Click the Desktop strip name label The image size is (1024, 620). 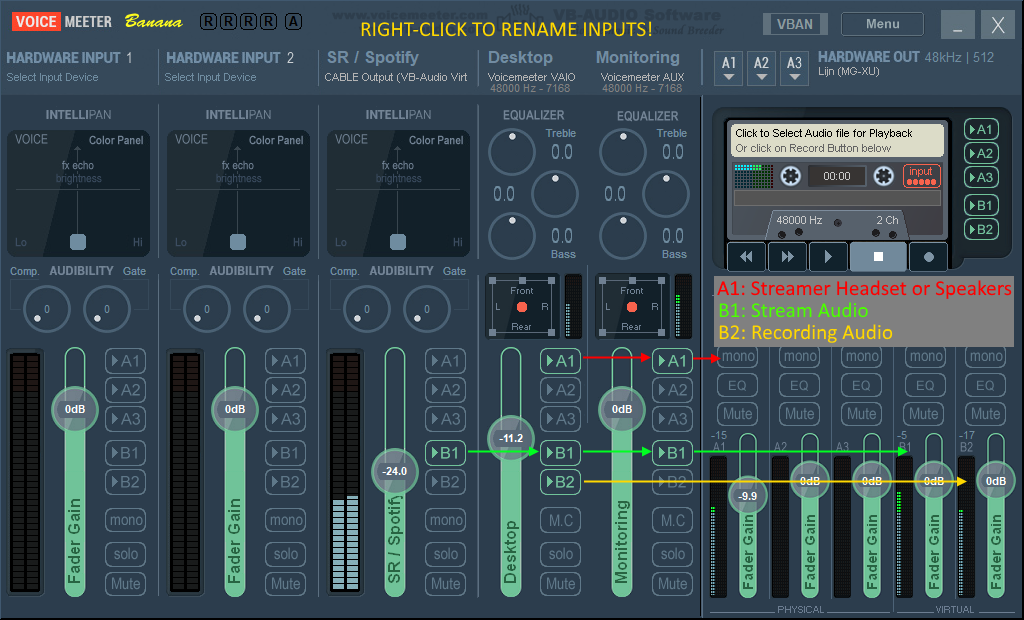pyautogui.click(x=520, y=57)
